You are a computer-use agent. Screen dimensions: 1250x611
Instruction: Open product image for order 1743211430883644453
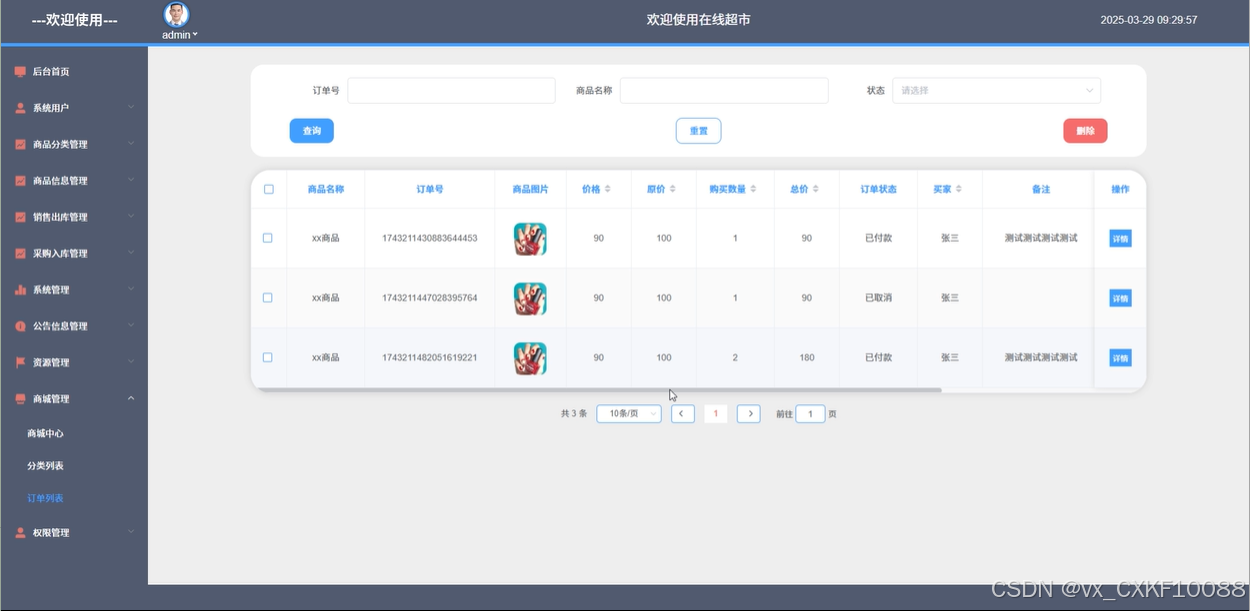(x=530, y=239)
